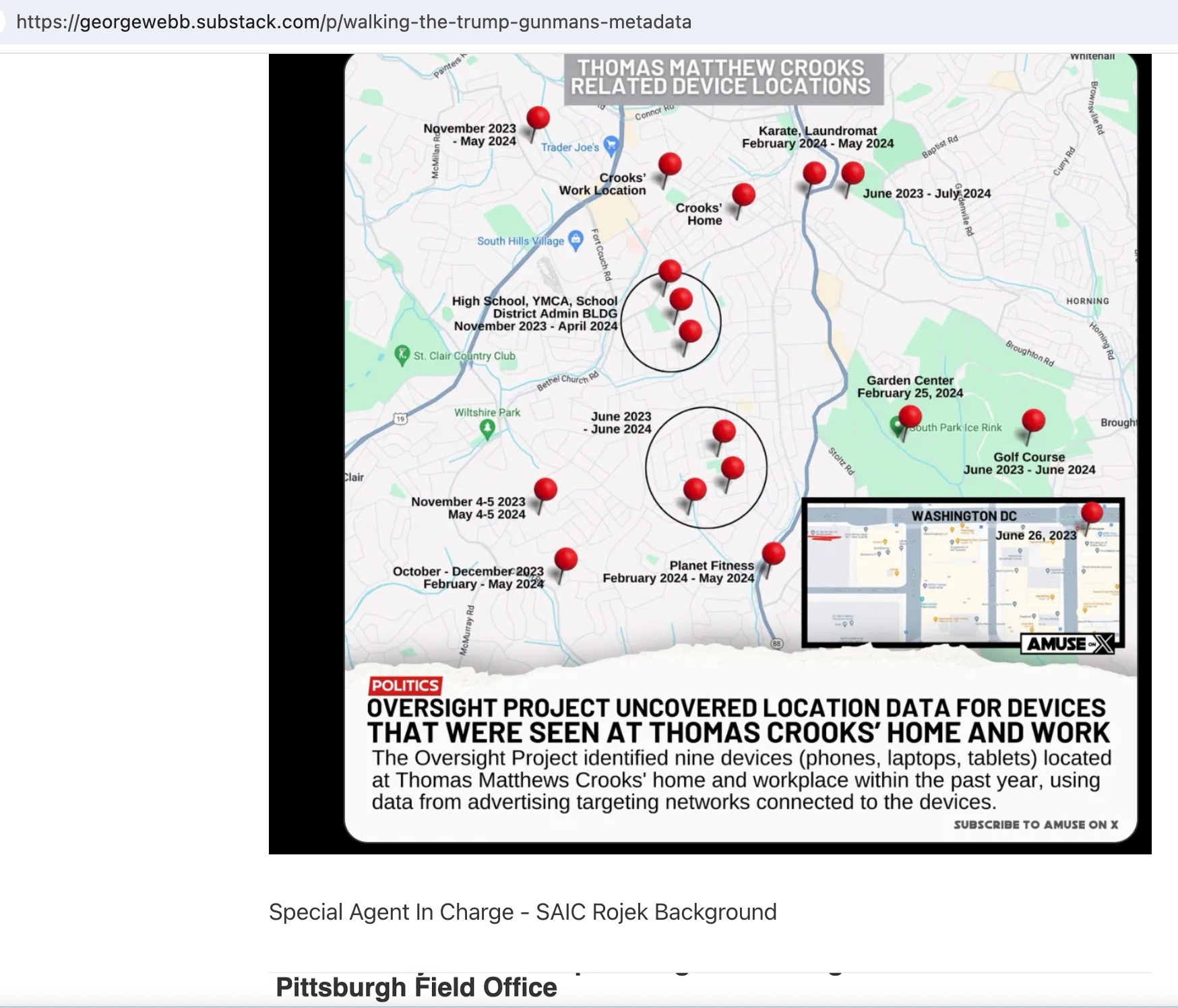Click the red pin at Crooks' Home

(743, 196)
